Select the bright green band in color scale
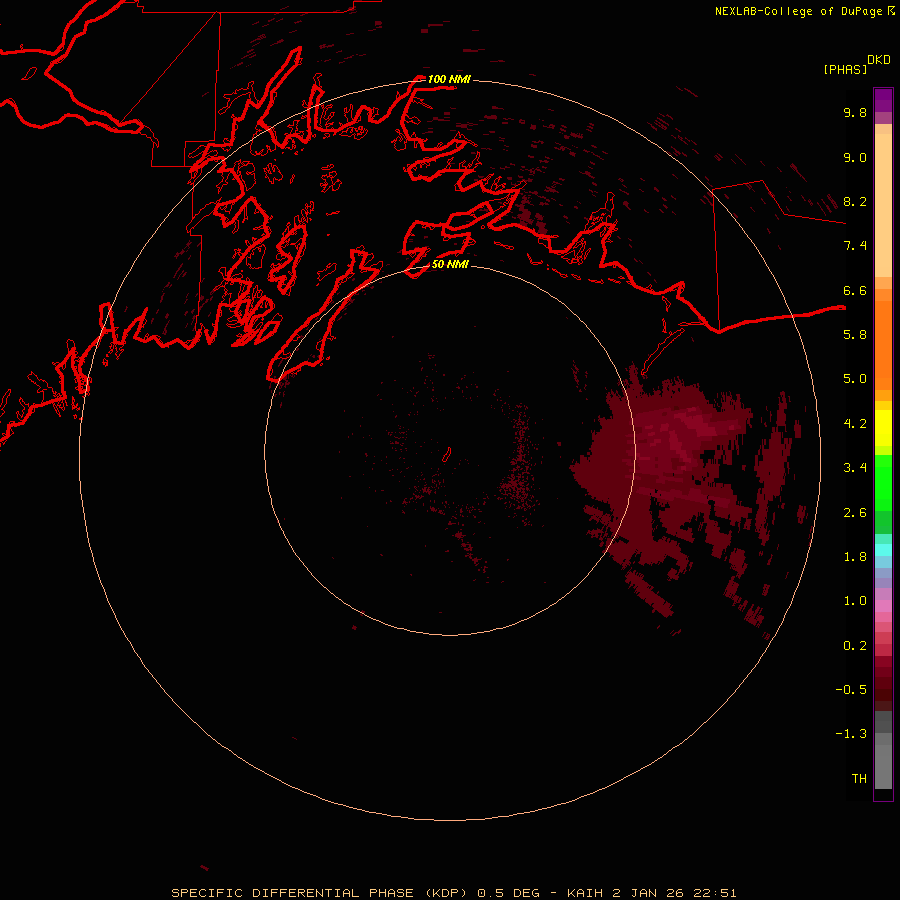Screen dimensions: 900x900 883,483
